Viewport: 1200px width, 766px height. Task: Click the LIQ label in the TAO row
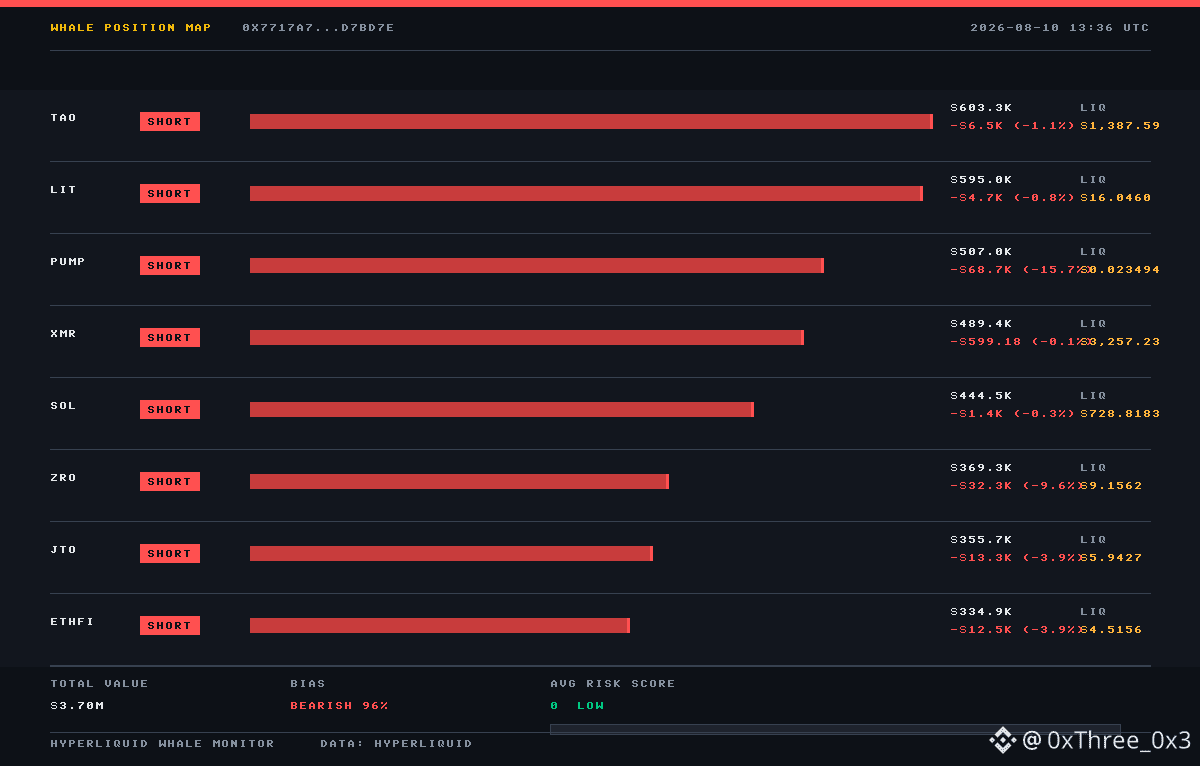click(1093, 108)
